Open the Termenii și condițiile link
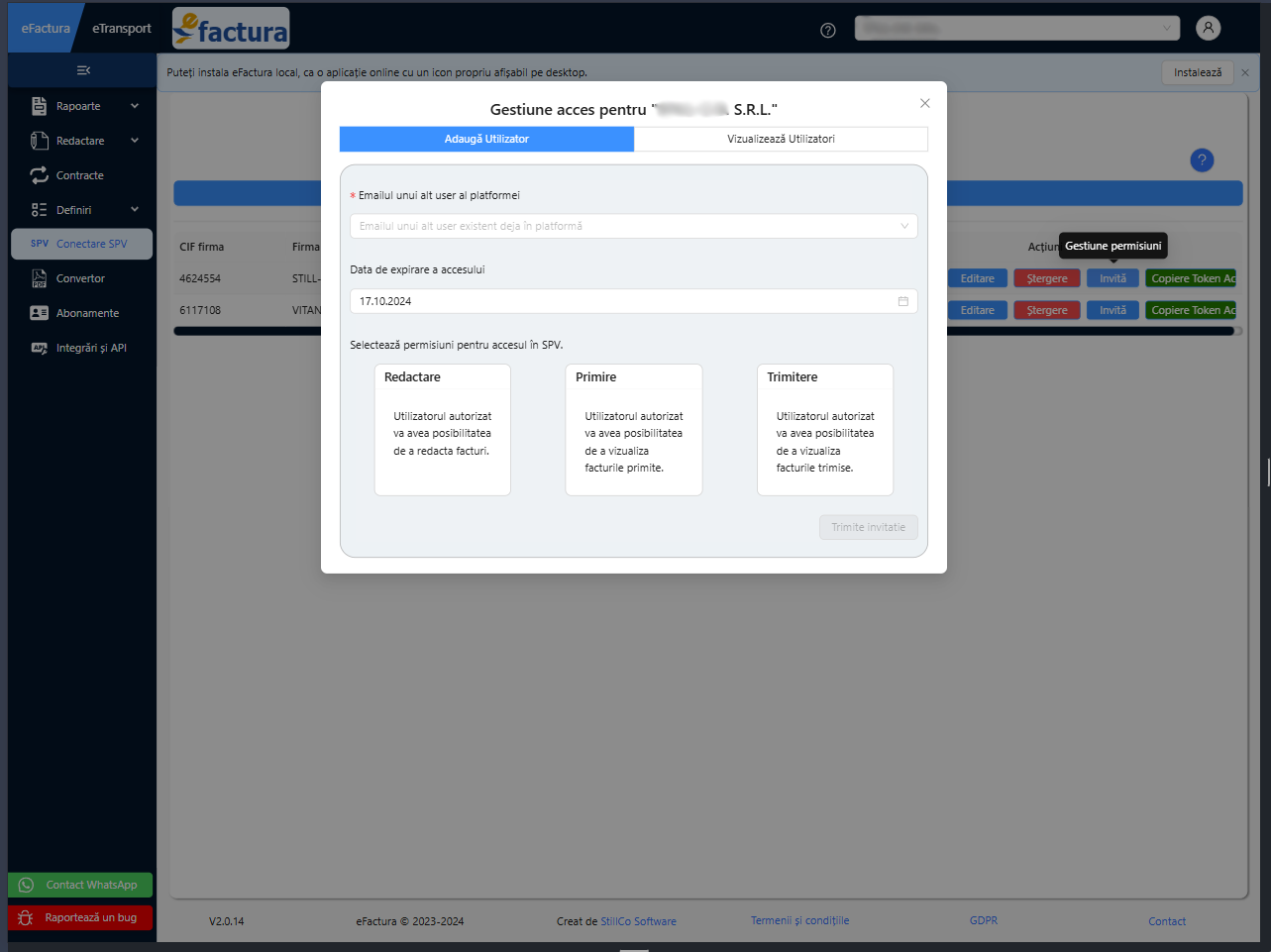This screenshot has height=952, width=1271. [x=799, y=920]
